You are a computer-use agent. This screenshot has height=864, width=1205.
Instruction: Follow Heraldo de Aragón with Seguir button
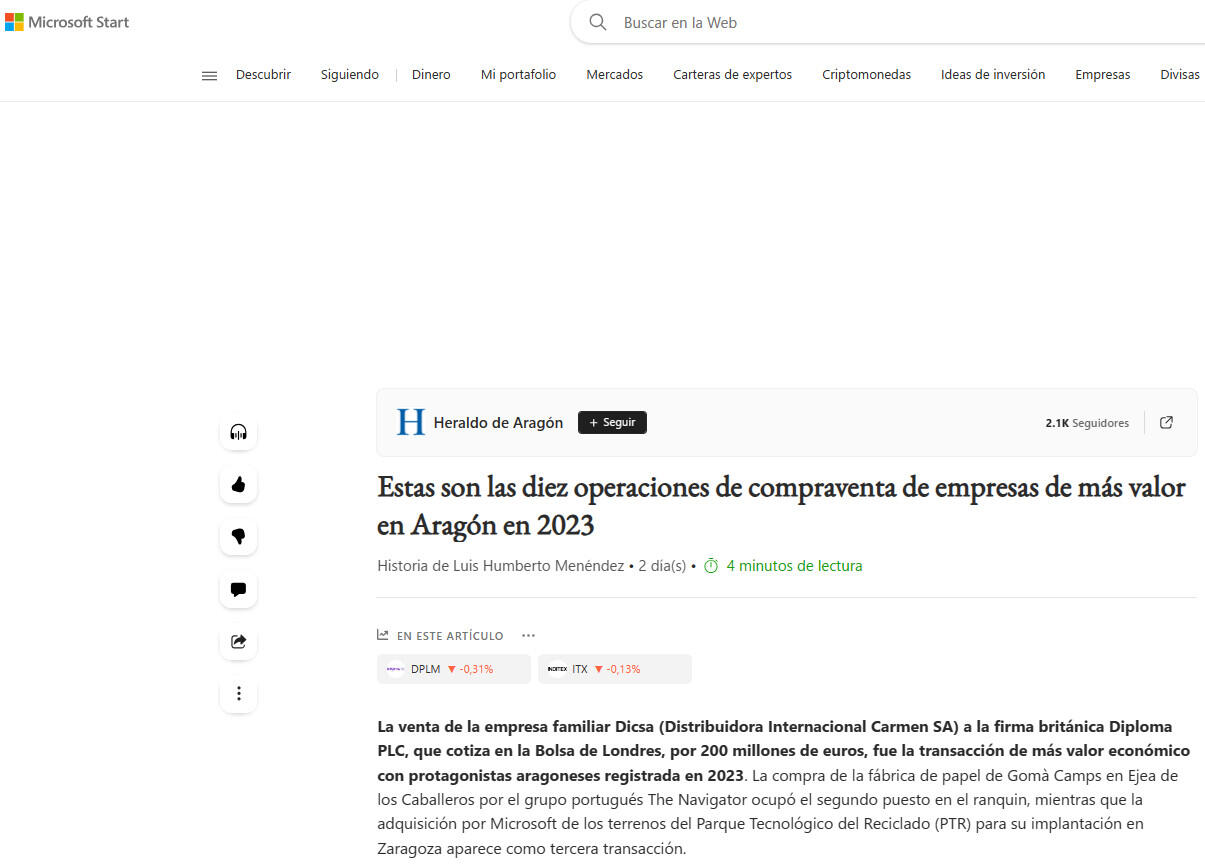[x=612, y=423]
